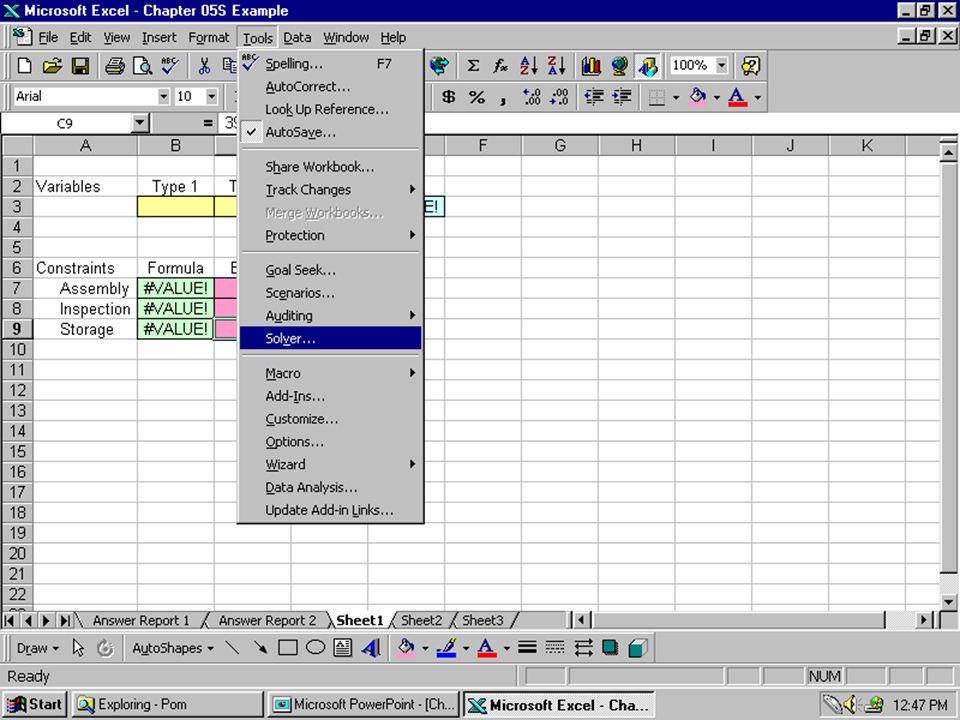Toggle the AutoSave checked menu item
Viewport: 960px width, 720px height.
(331, 132)
